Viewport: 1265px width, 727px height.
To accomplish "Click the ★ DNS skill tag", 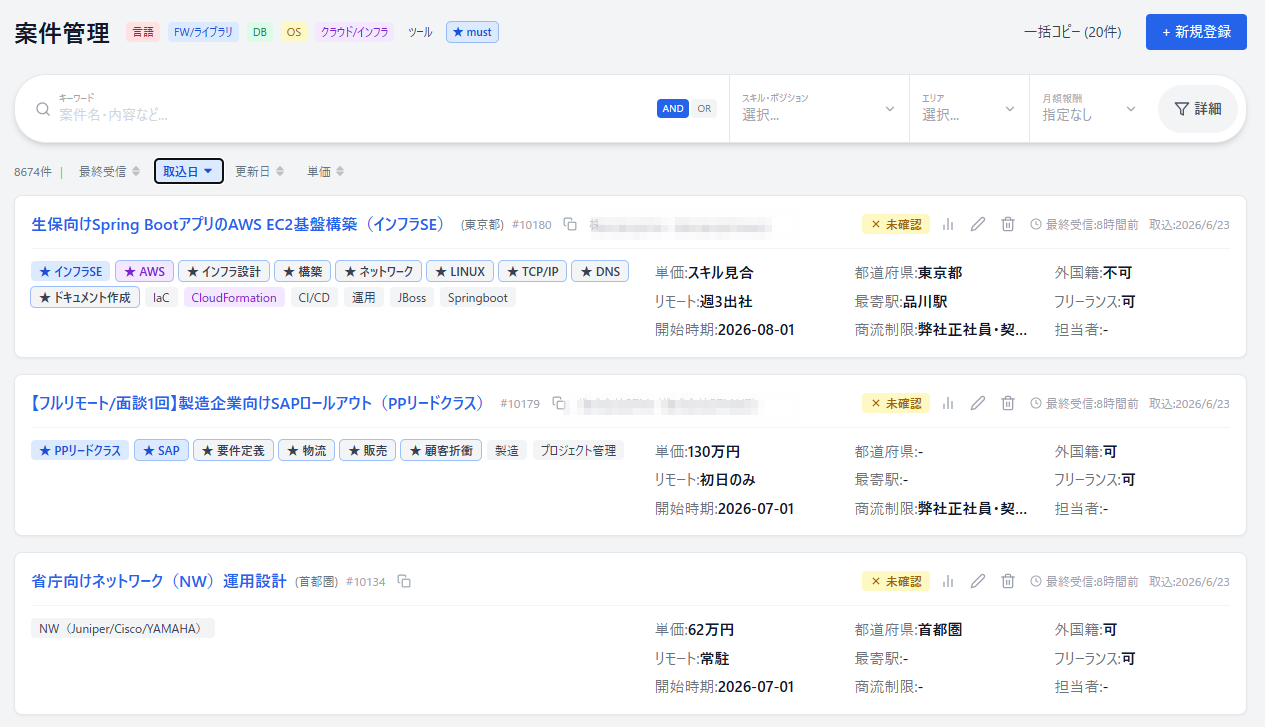I will [x=600, y=271].
